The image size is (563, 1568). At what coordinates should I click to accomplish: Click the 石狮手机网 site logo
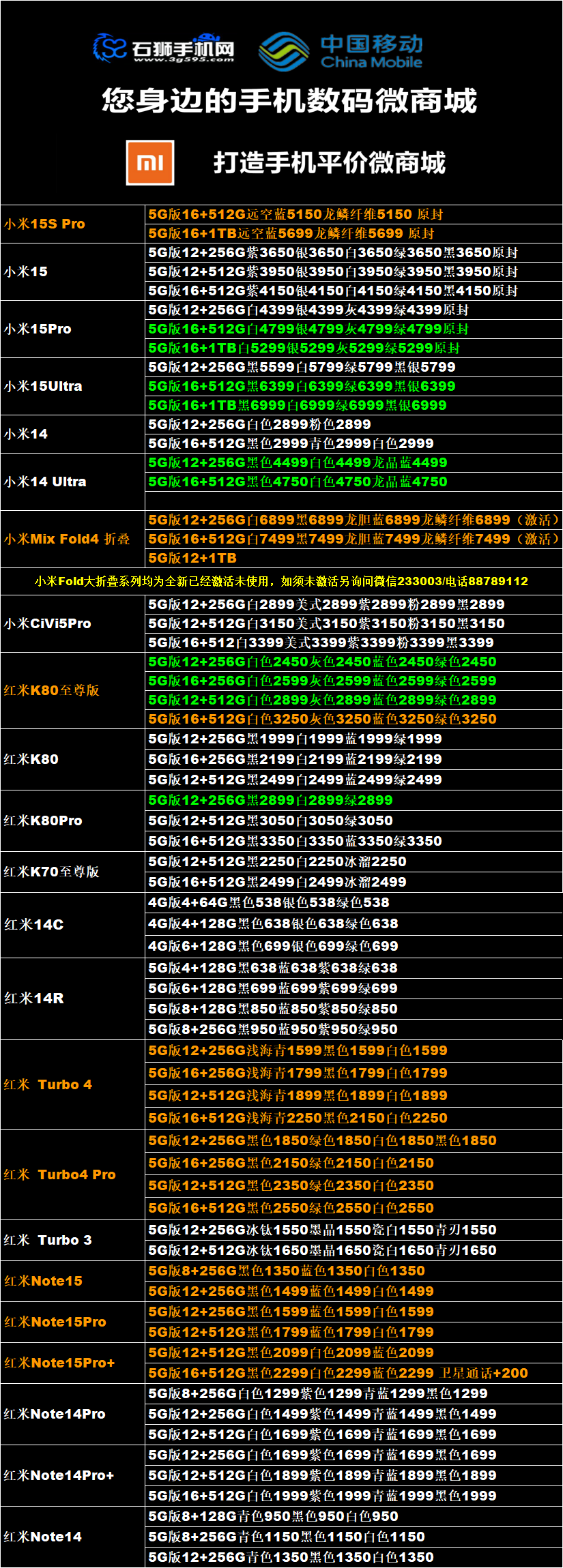[164, 47]
